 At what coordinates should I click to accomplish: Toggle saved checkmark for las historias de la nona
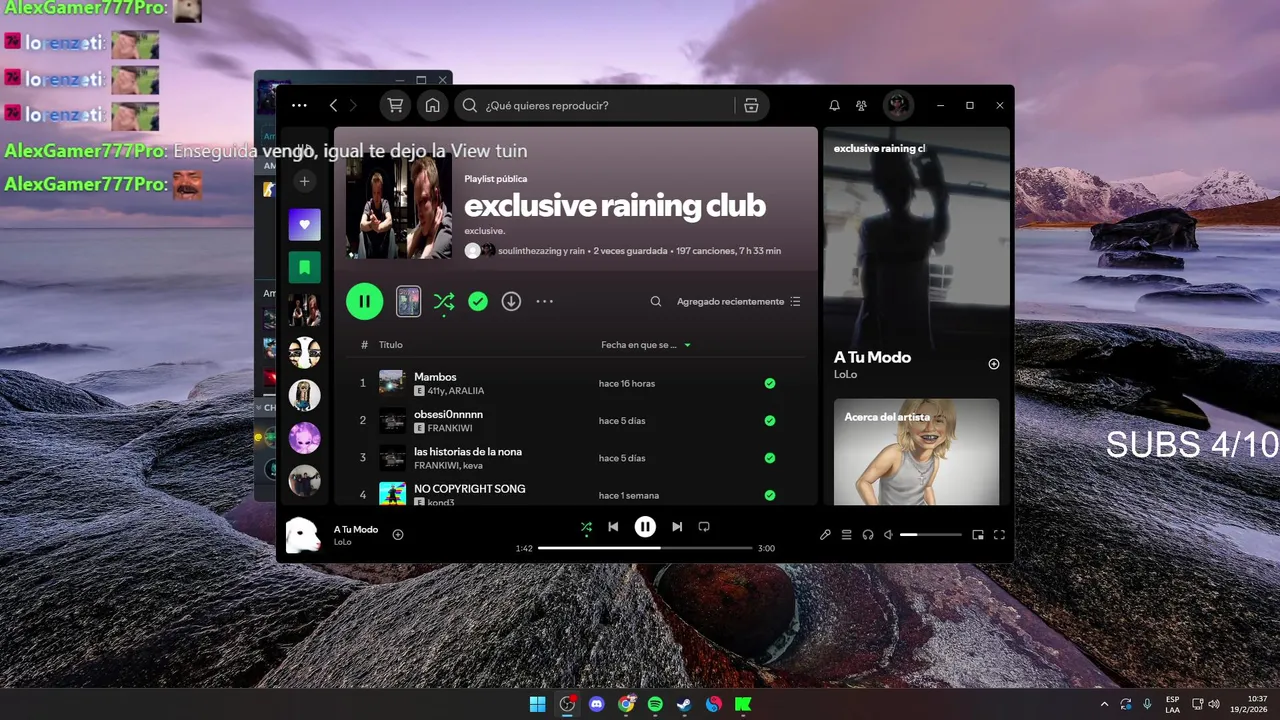point(770,458)
